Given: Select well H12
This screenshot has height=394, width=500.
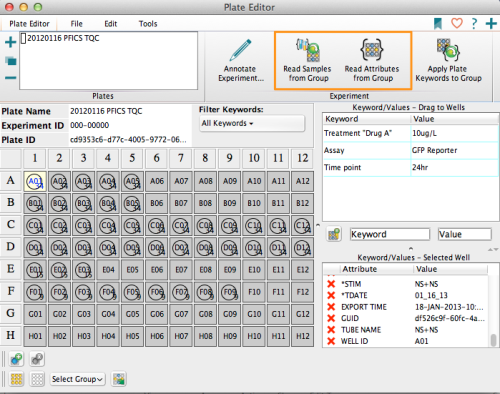Looking at the screenshot, I should [x=302, y=336].
